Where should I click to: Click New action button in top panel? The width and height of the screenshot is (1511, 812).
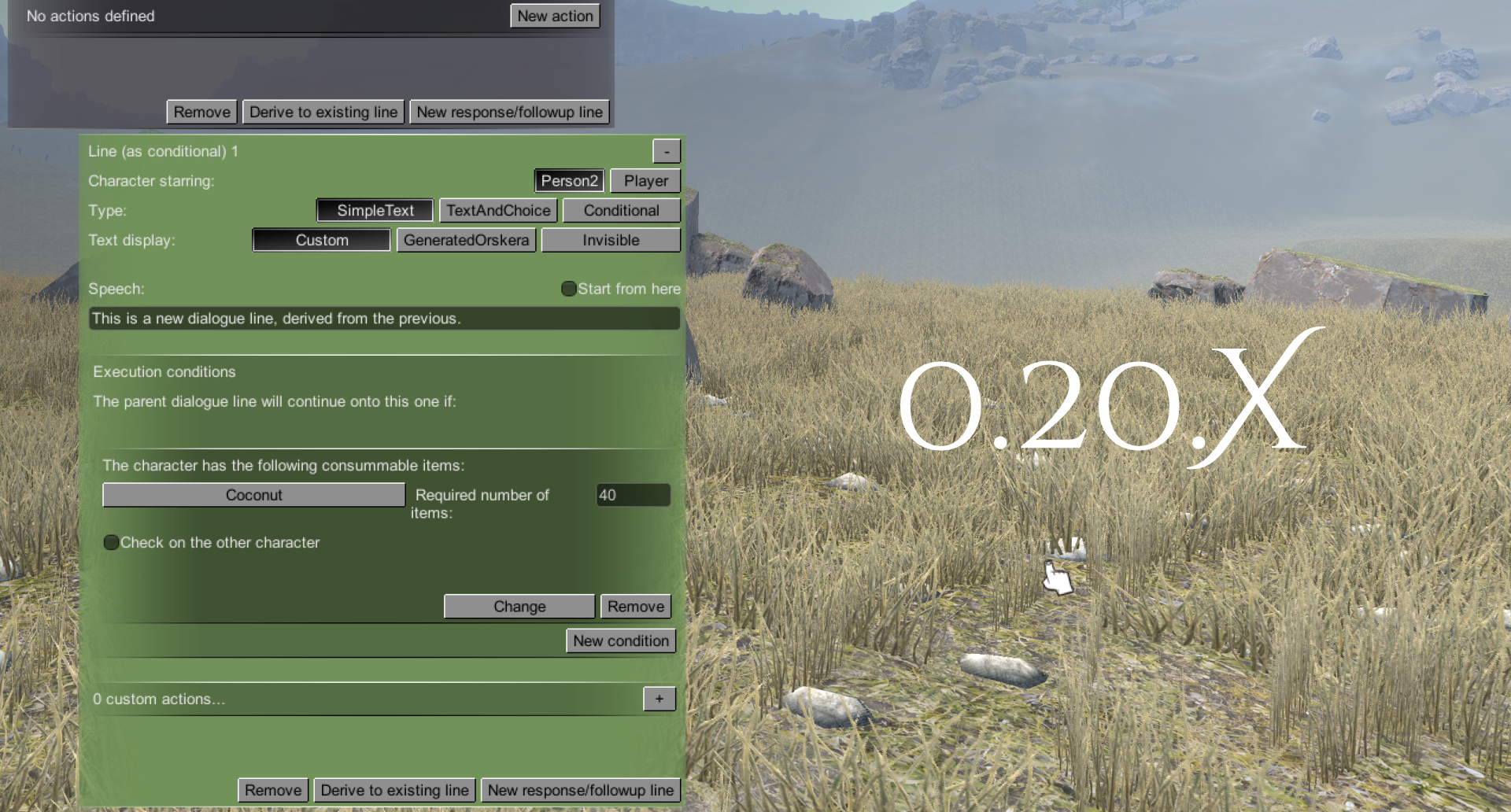coord(555,16)
